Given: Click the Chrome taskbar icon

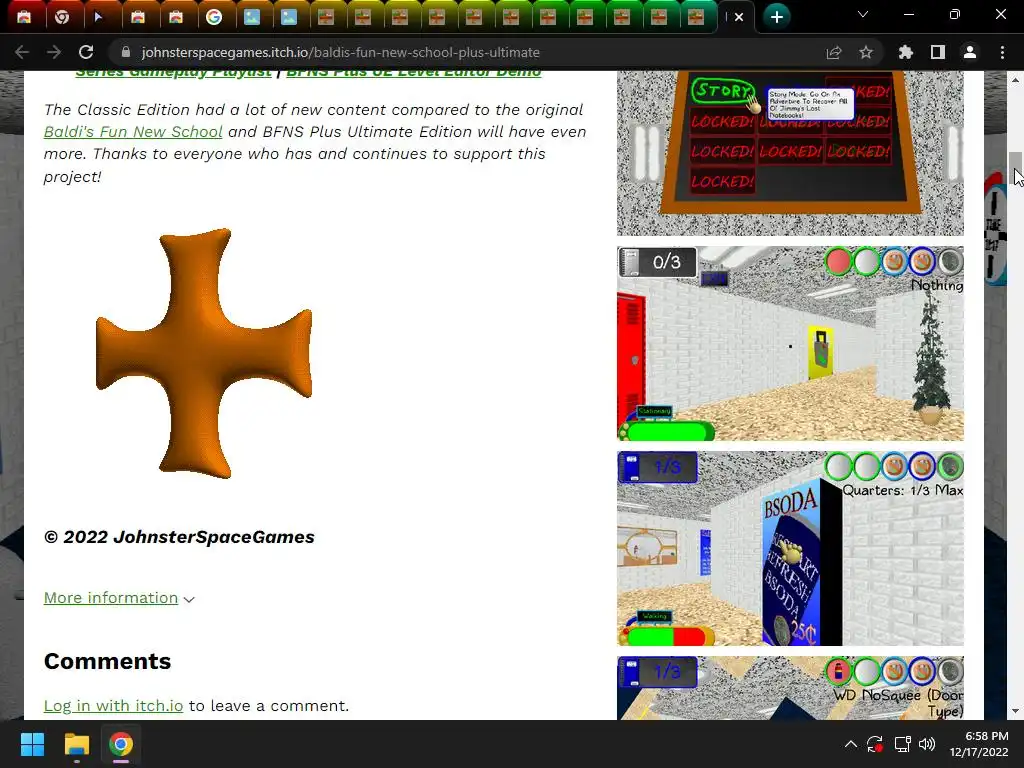Looking at the screenshot, I should (121, 744).
